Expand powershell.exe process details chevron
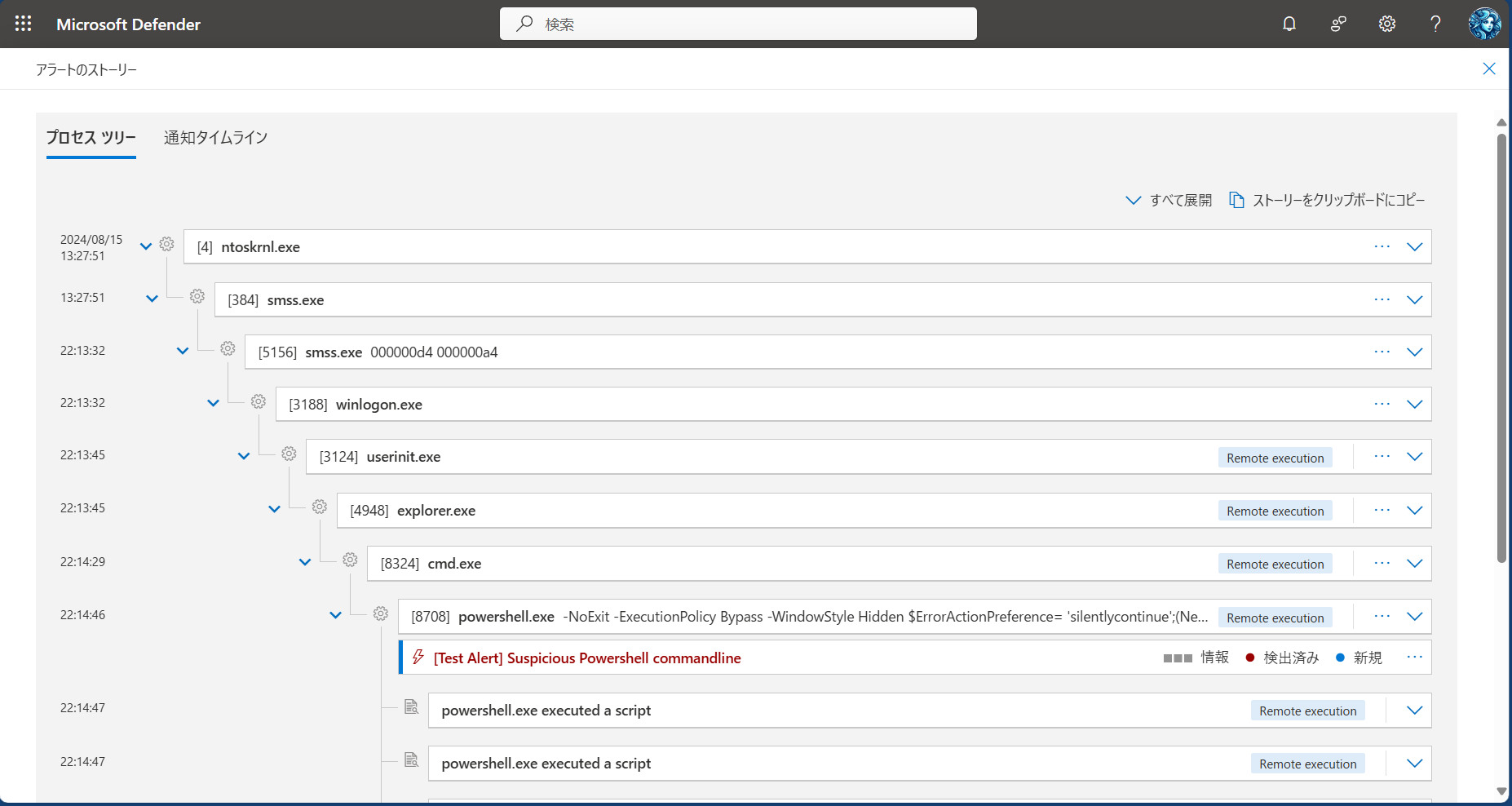This screenshot has width=1512, height=806. [x=1414, y=617]
